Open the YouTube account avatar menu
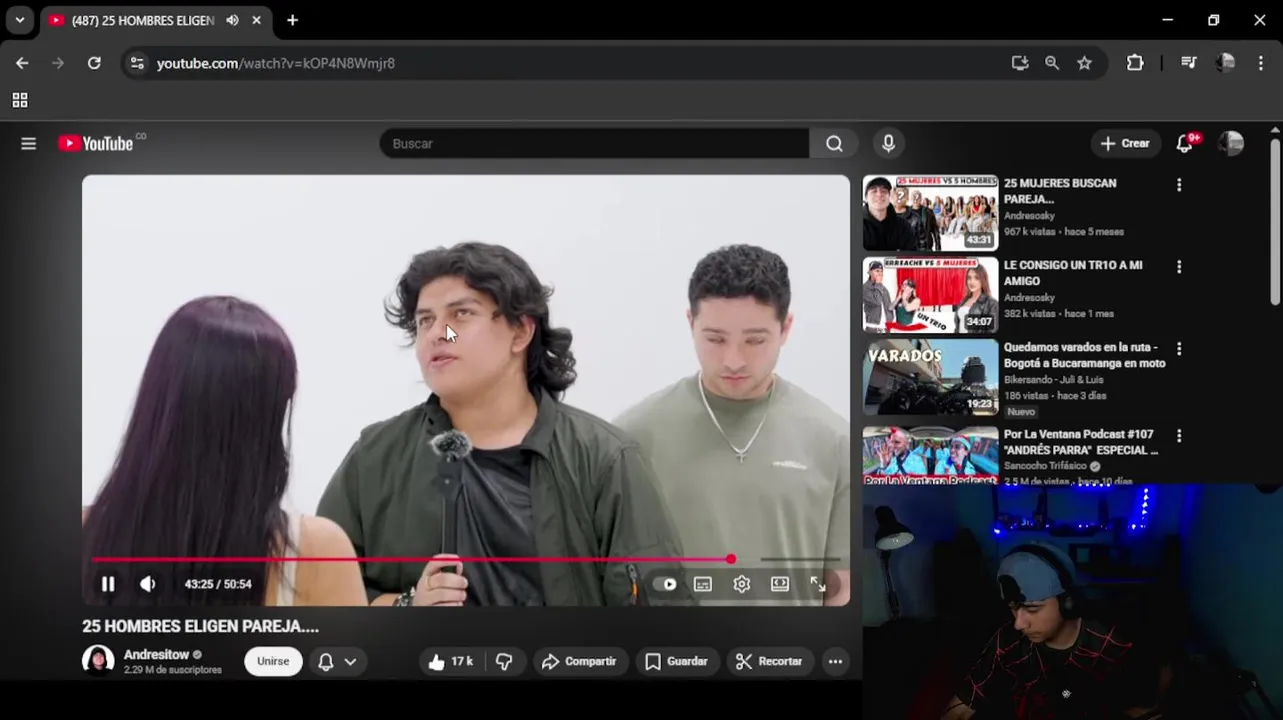1283x720 pixels. click(x=1231, y=143)
